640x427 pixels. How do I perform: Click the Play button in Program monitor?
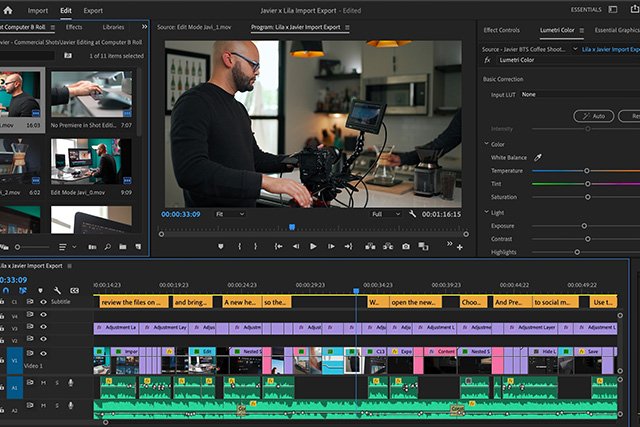pyautogui.click(x=313, y=245)
